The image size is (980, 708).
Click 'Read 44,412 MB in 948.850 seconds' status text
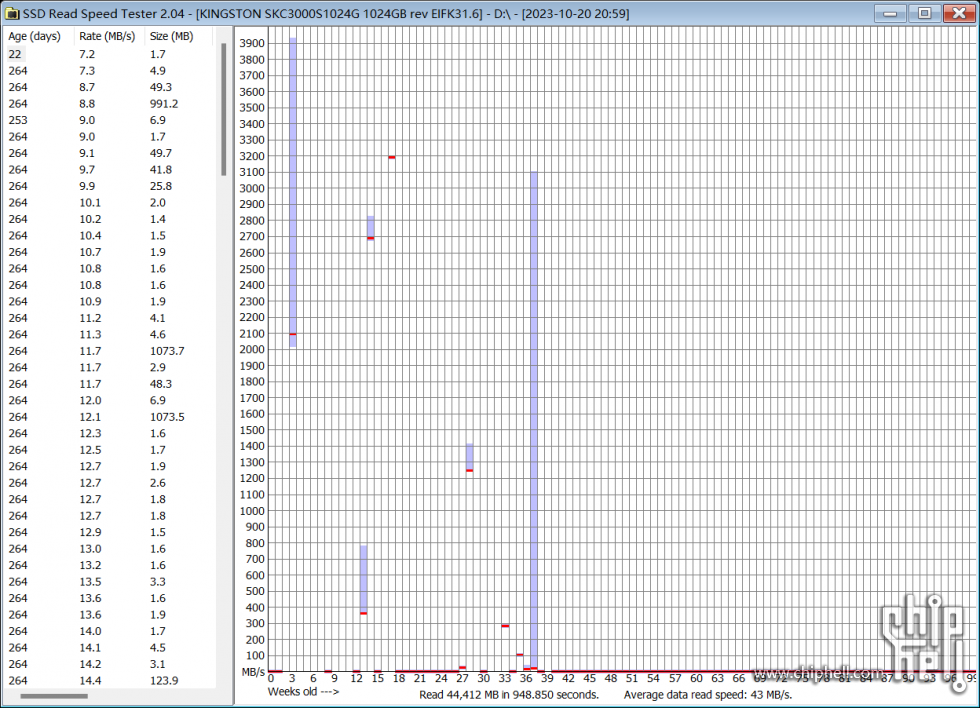(x=509, y=694)
